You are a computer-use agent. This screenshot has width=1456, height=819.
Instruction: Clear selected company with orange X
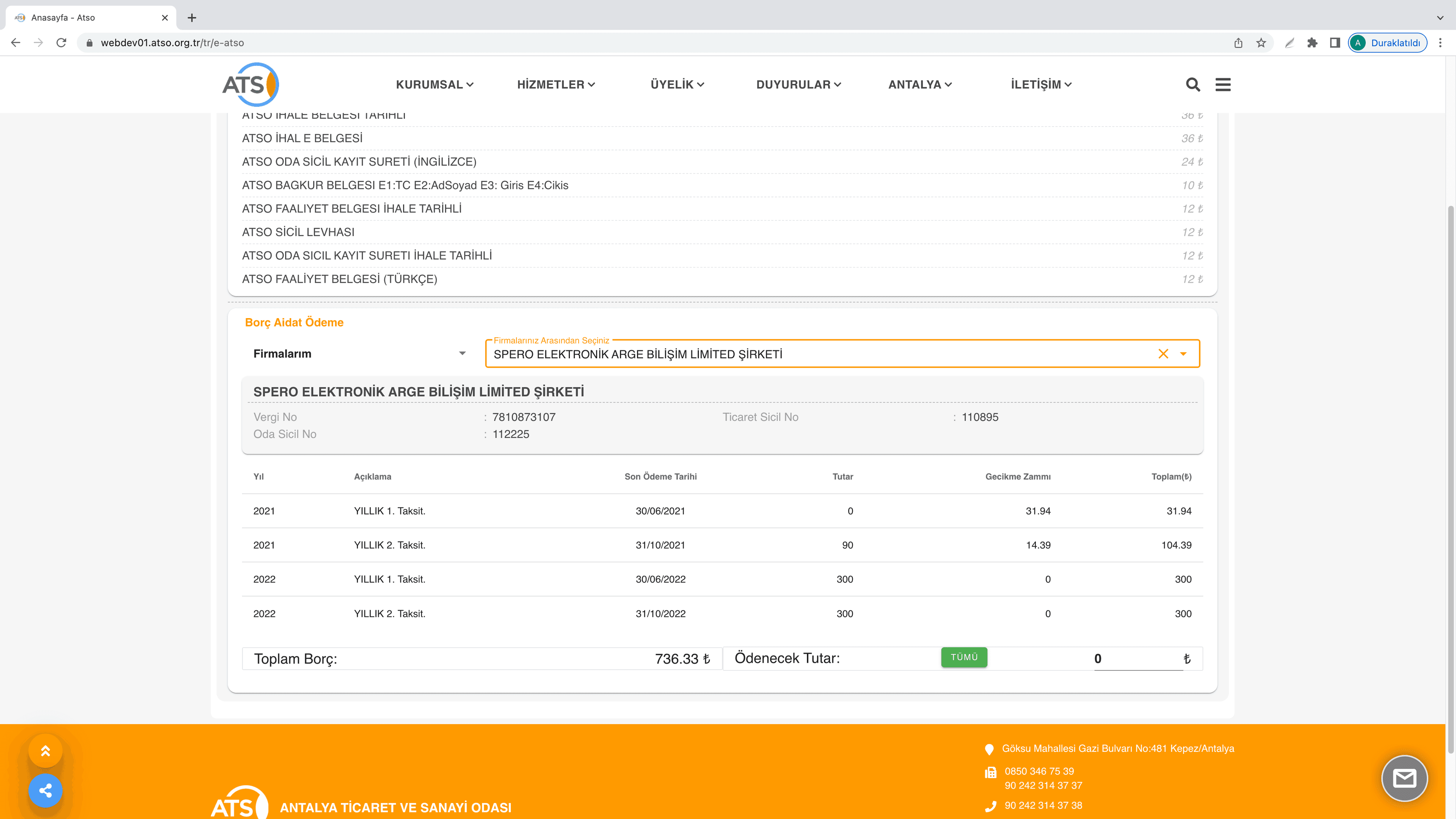click(1163, 354)
